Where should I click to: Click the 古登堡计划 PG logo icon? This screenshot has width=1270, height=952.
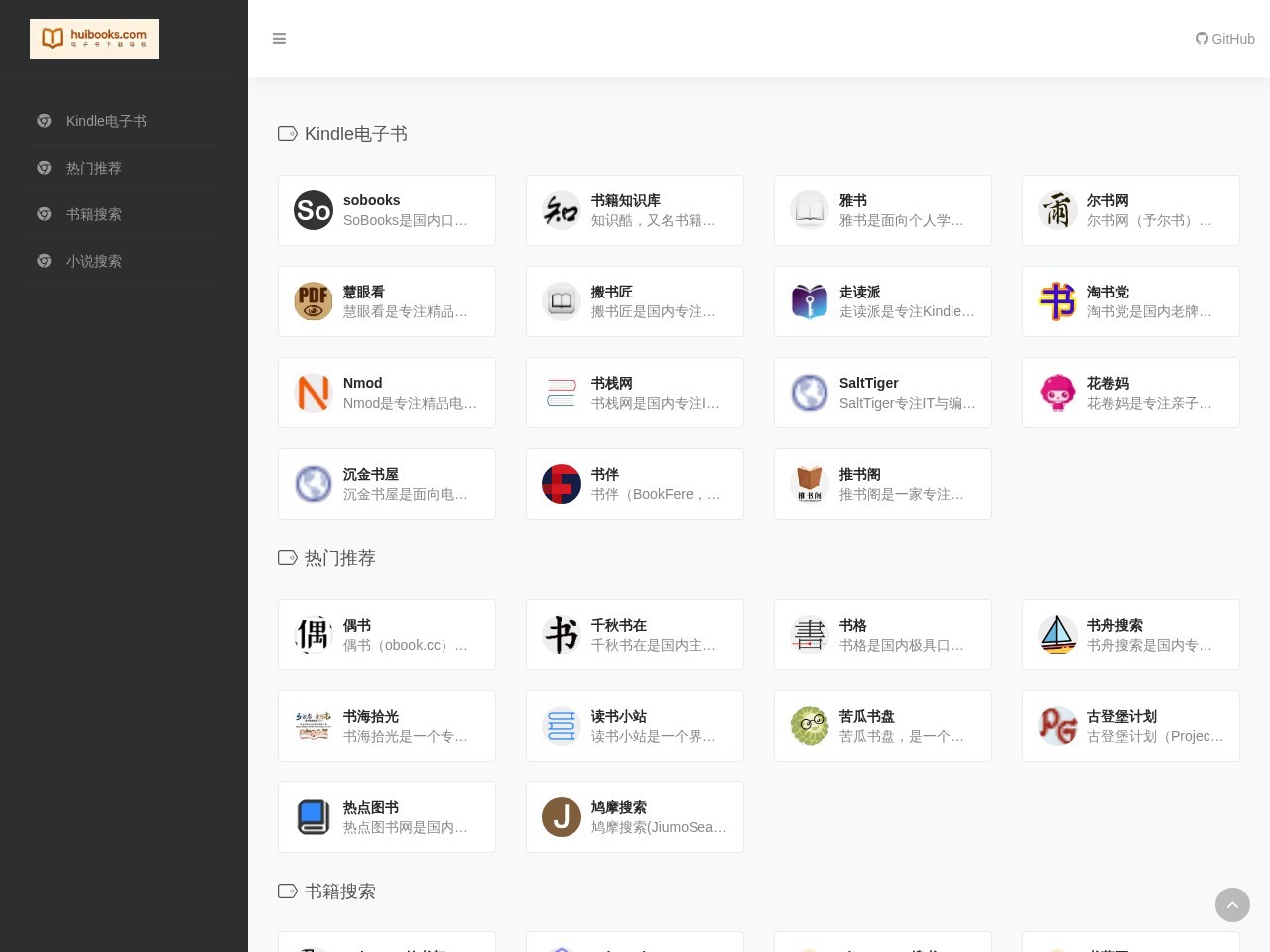[x=1058, y=726]
